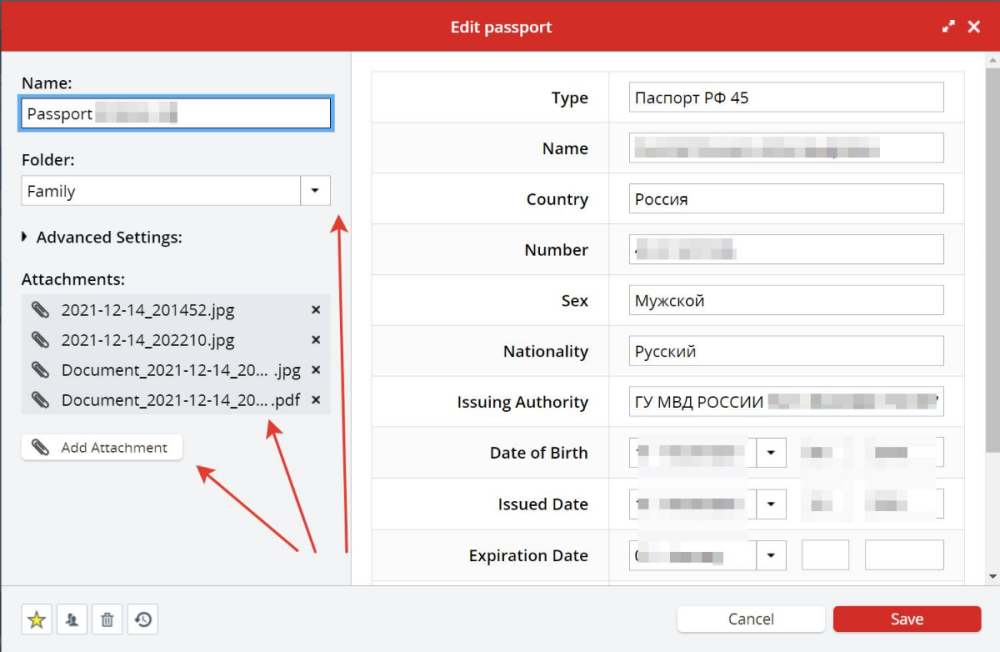The height and width of the screenshot is (652, 1000).
Task: Click the favorite star icon
Action: [x=37, y=619]
